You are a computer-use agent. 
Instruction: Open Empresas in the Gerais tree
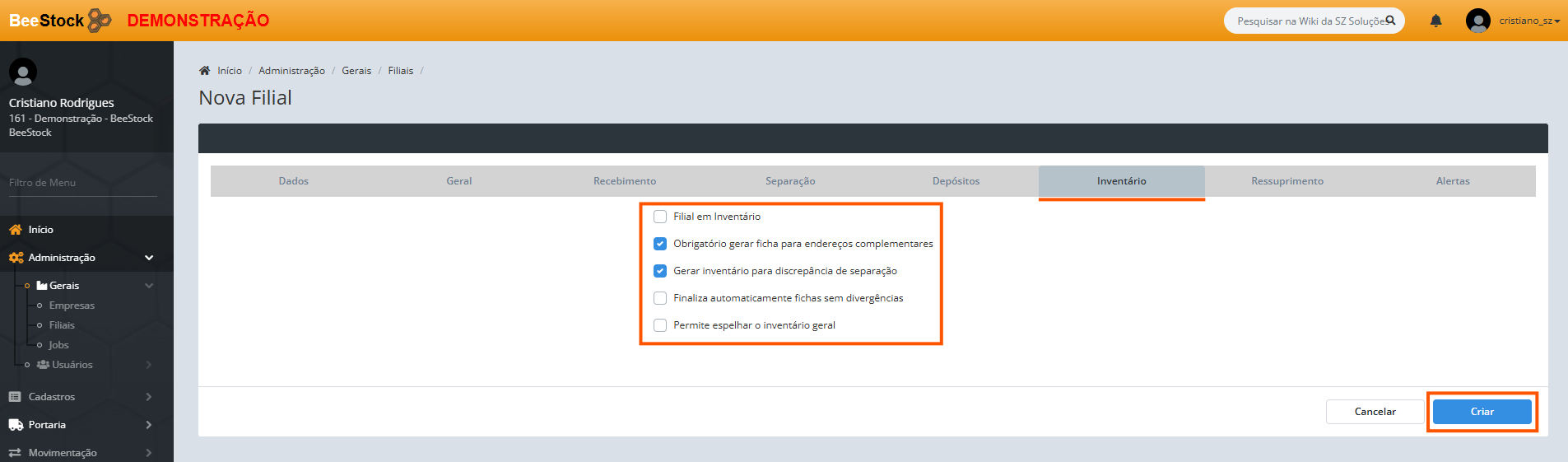coord(72,306)
